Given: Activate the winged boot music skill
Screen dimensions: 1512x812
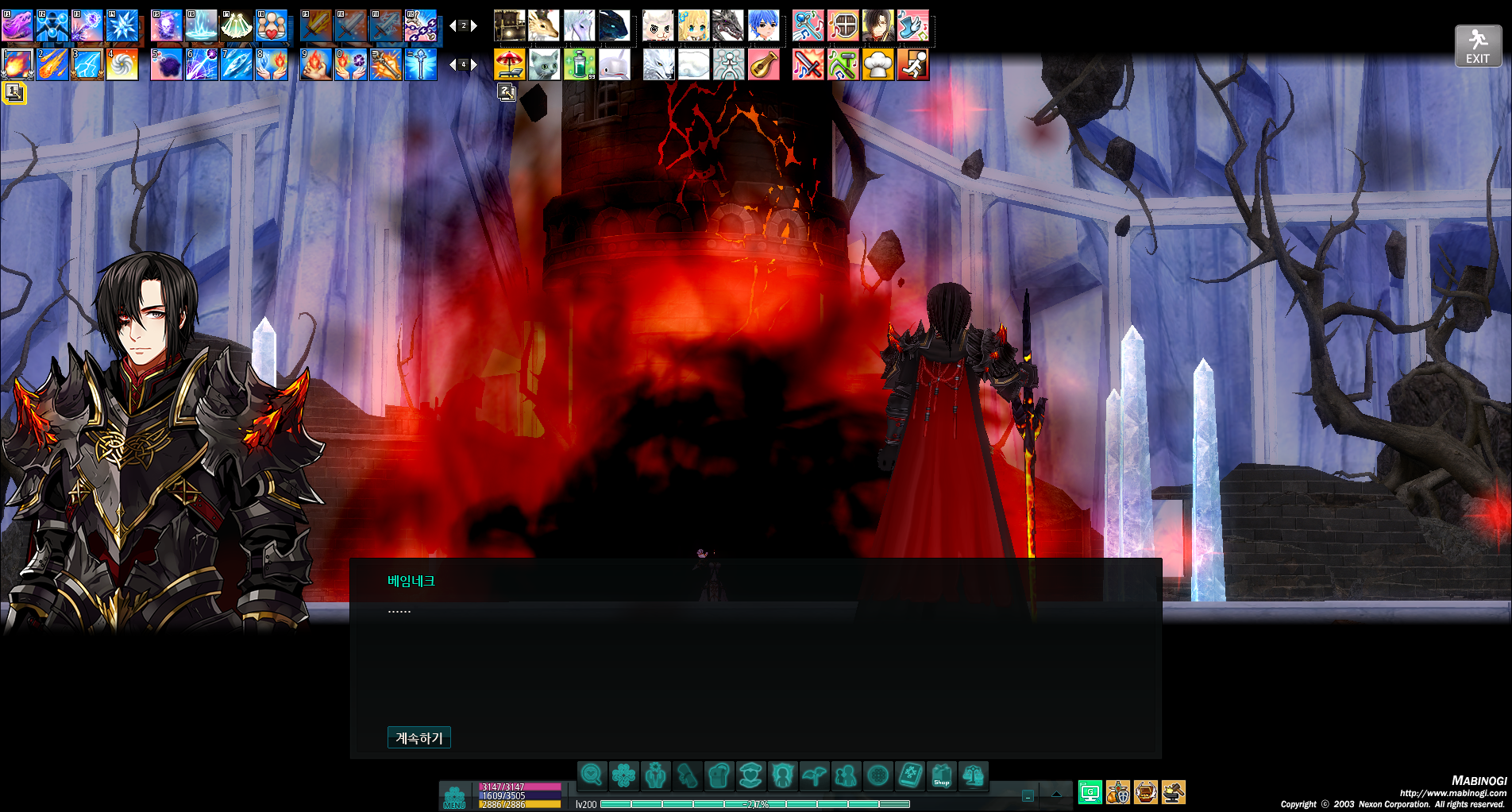Looking at the screenshot, I should pos(912,26).
